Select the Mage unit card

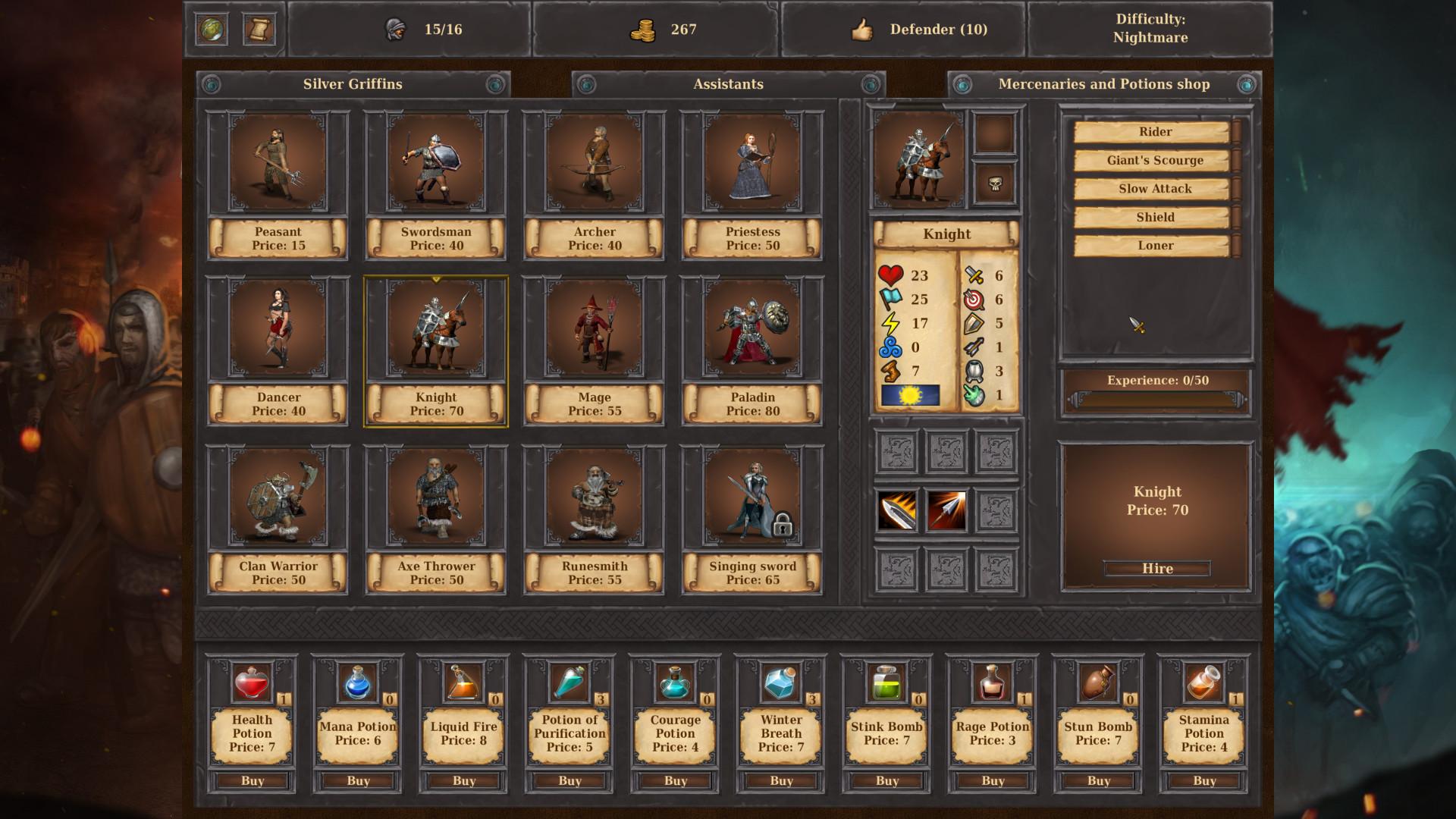point(594,329)
